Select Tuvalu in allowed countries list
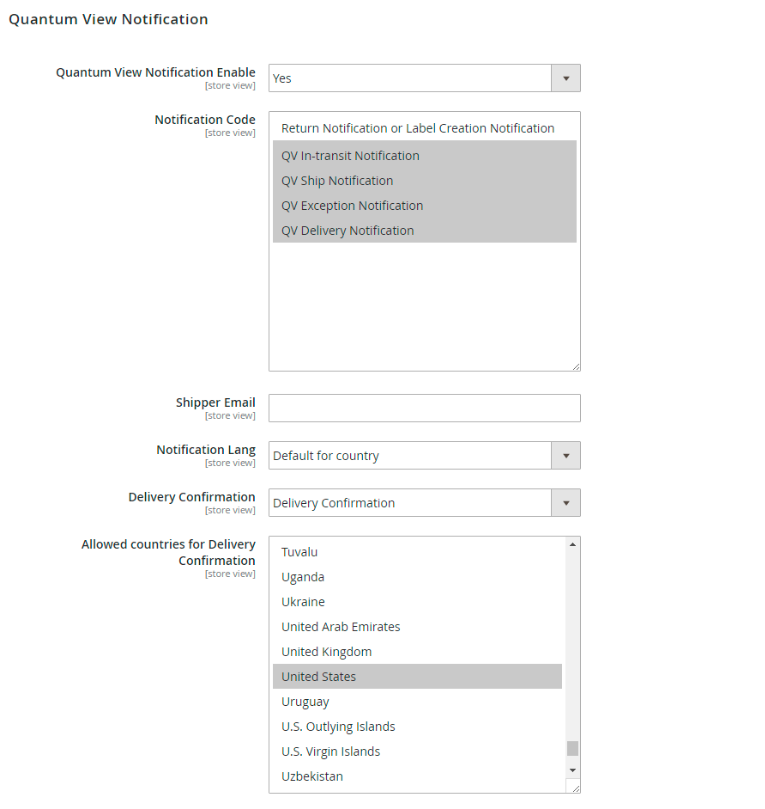 coord(300,552)
